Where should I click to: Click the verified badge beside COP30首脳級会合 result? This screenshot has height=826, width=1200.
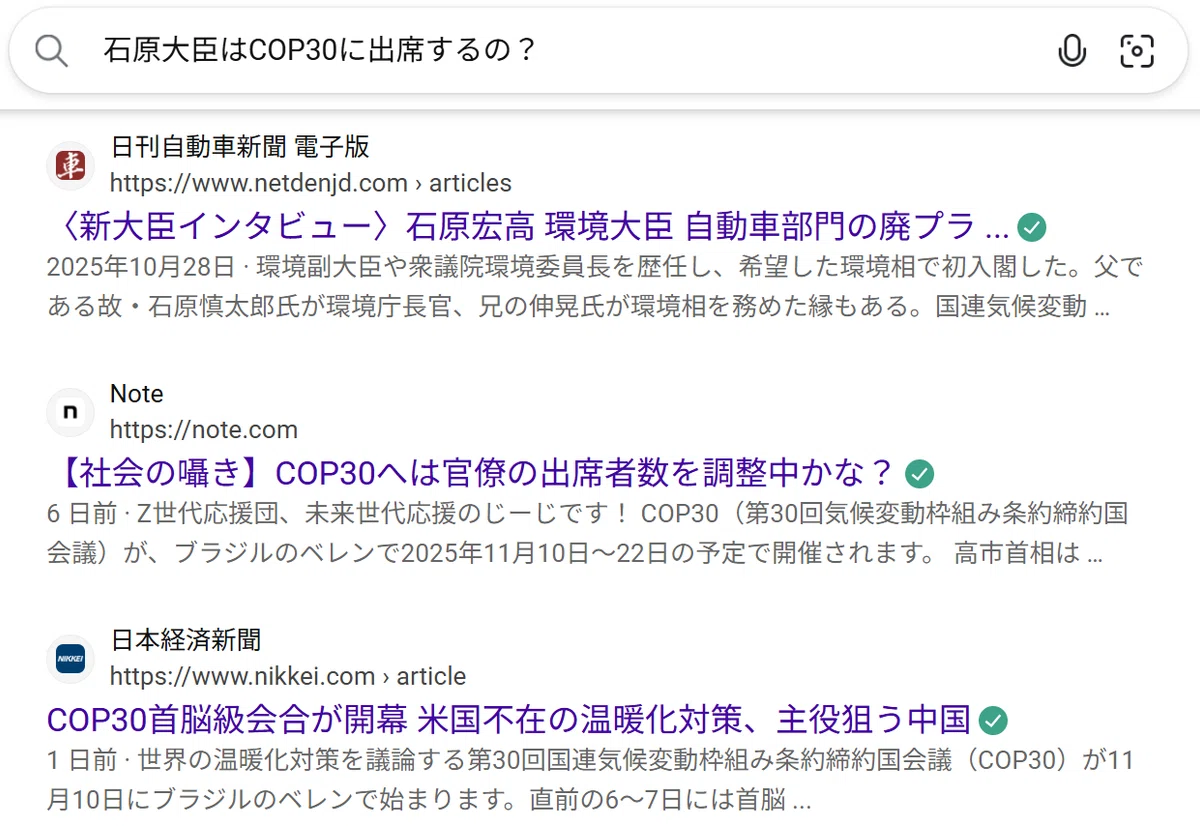[993, 720]
